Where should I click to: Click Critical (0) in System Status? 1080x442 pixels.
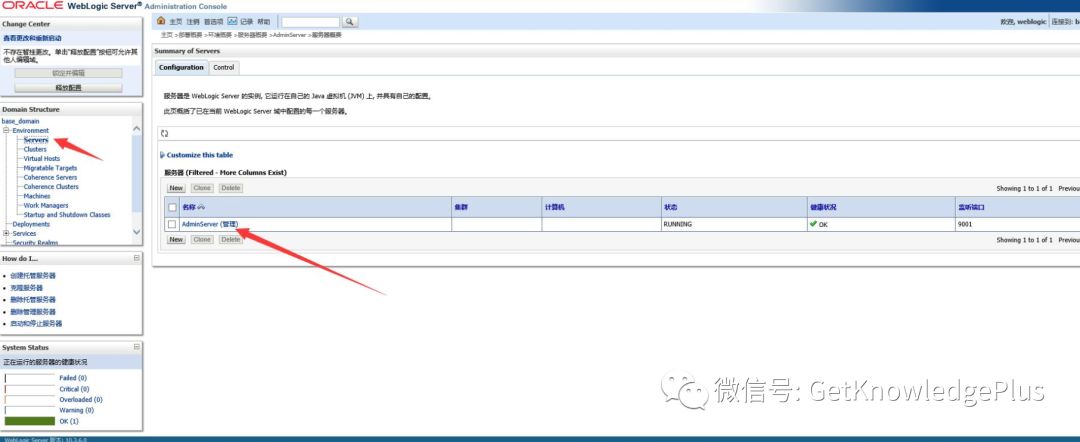74,389
